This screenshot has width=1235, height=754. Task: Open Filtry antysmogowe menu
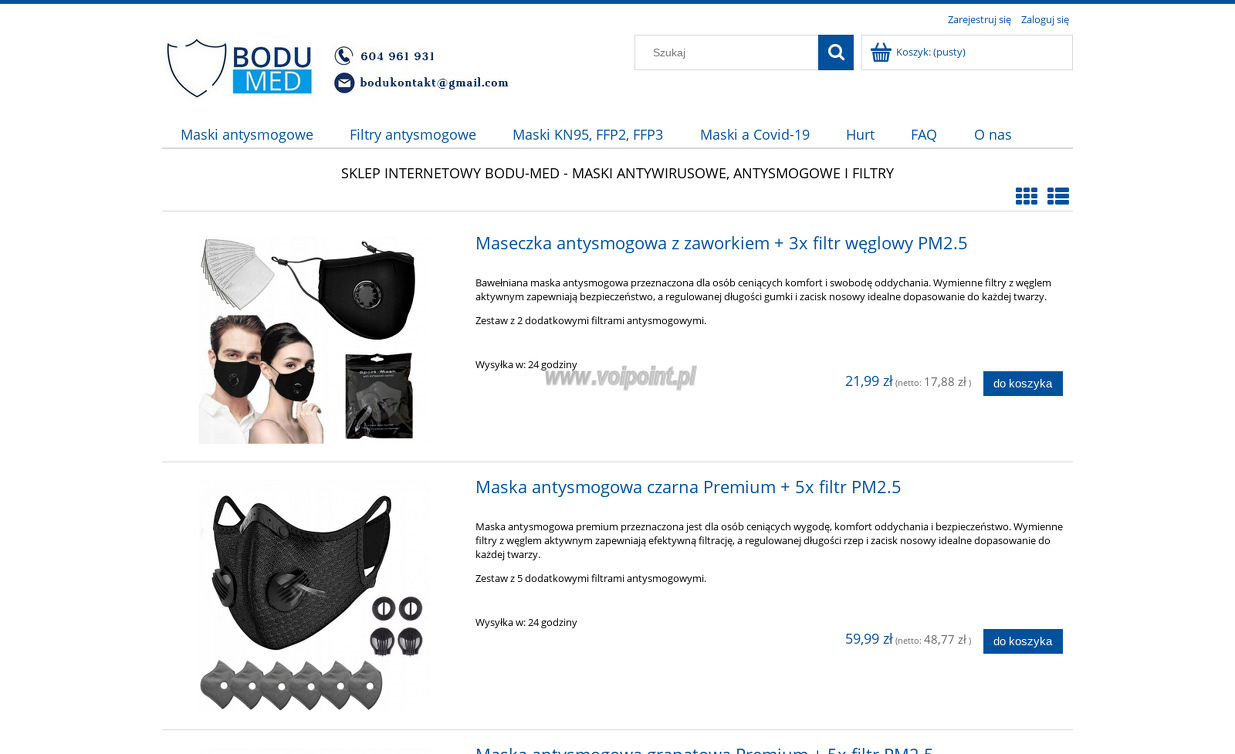413,134
